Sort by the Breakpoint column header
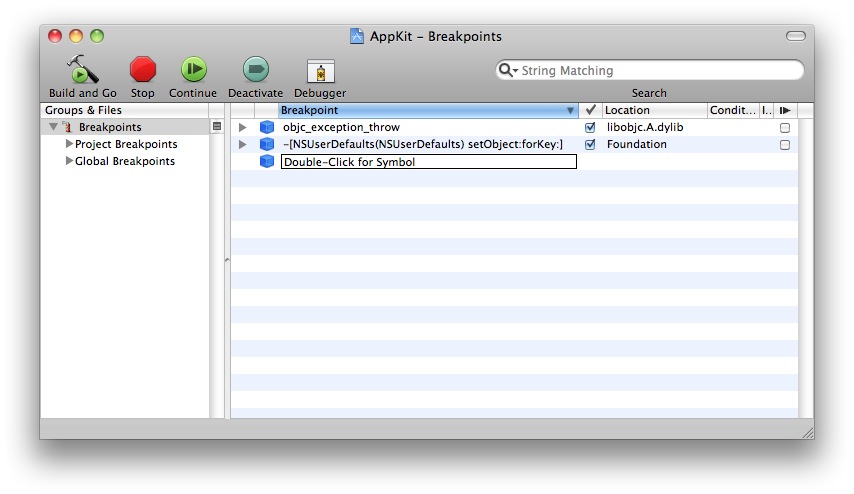The image size is (854, 494). coord(428,110)
